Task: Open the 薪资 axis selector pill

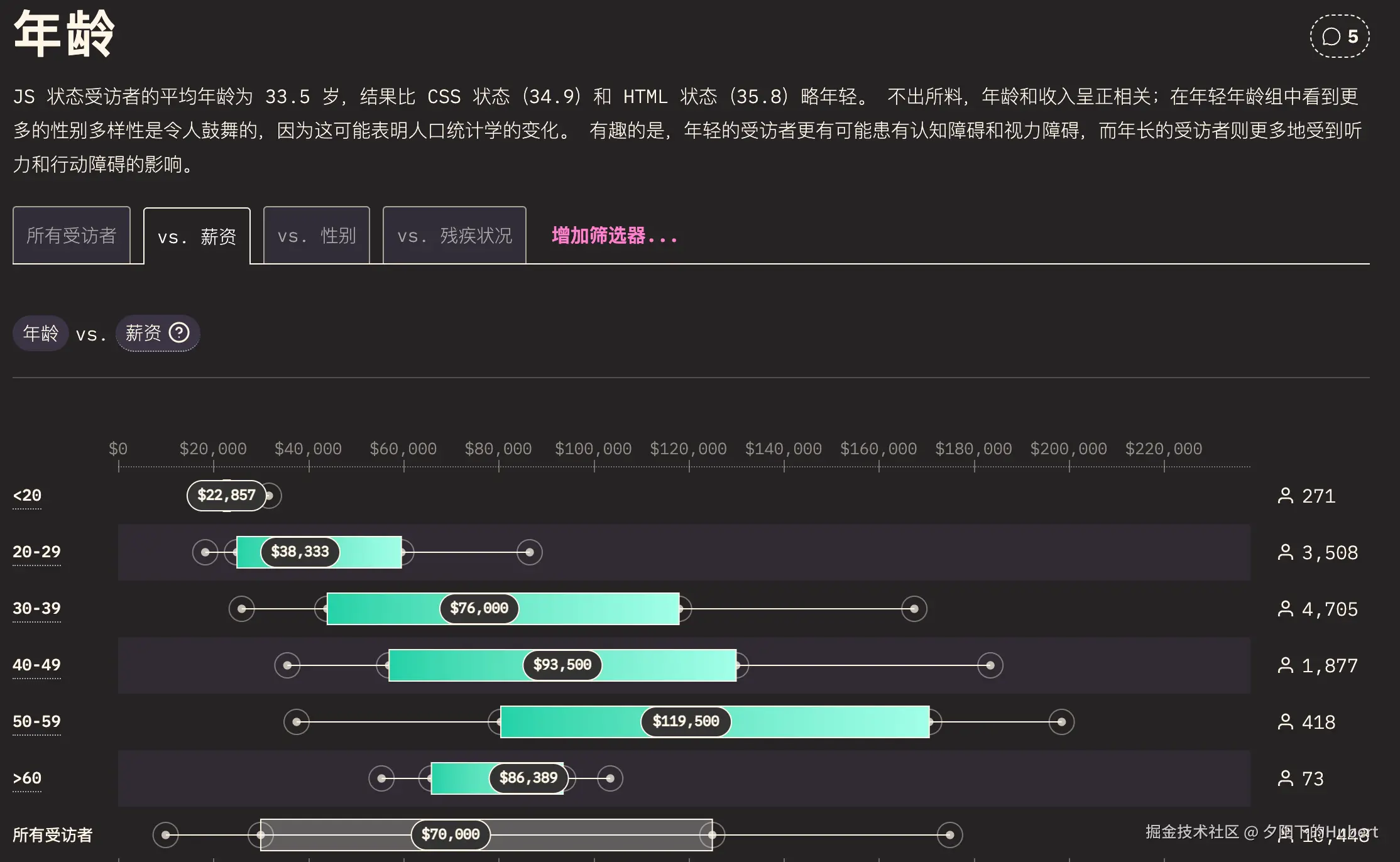Action: pos(144,333)
